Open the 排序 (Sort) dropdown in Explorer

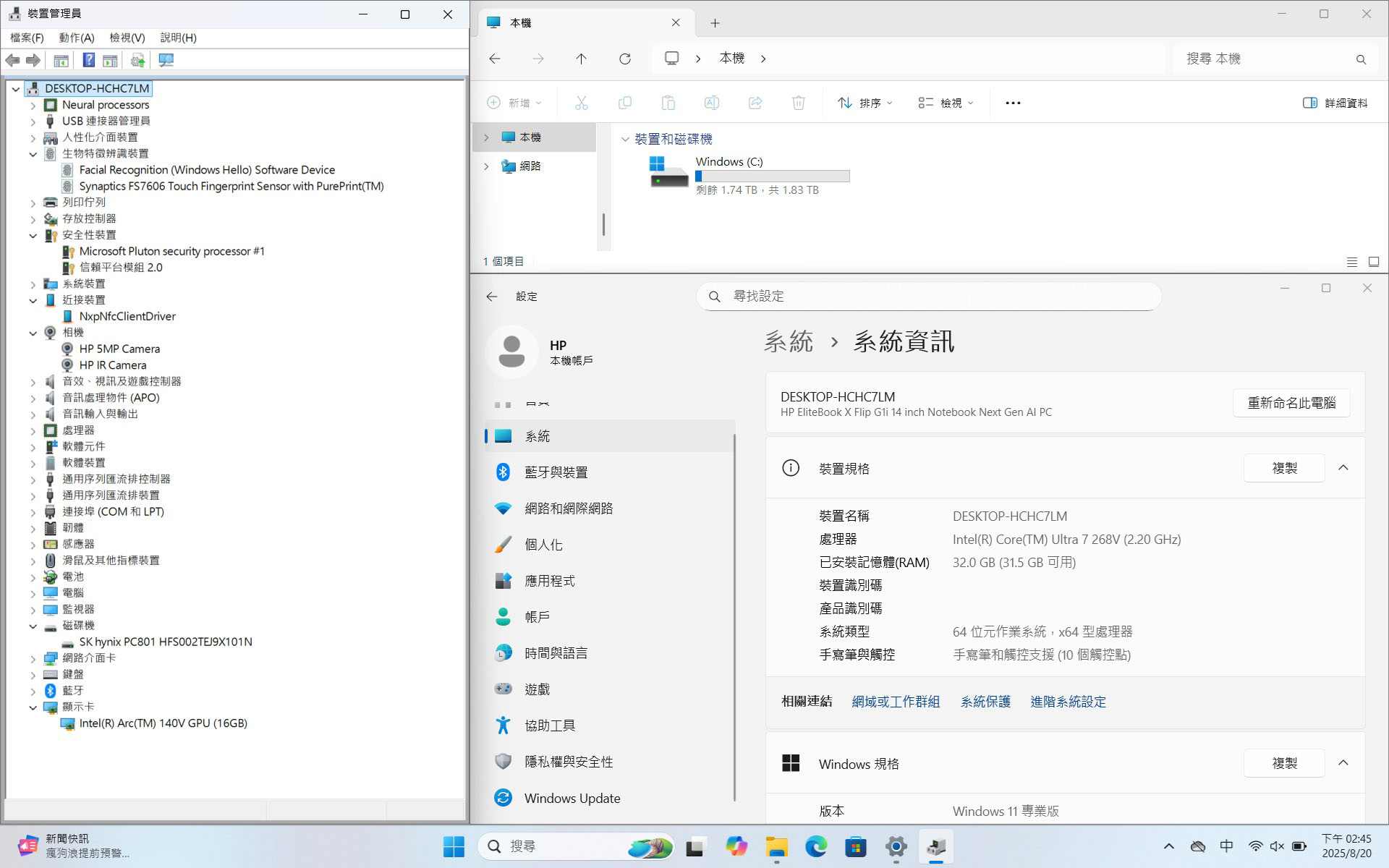coord(865,103)
